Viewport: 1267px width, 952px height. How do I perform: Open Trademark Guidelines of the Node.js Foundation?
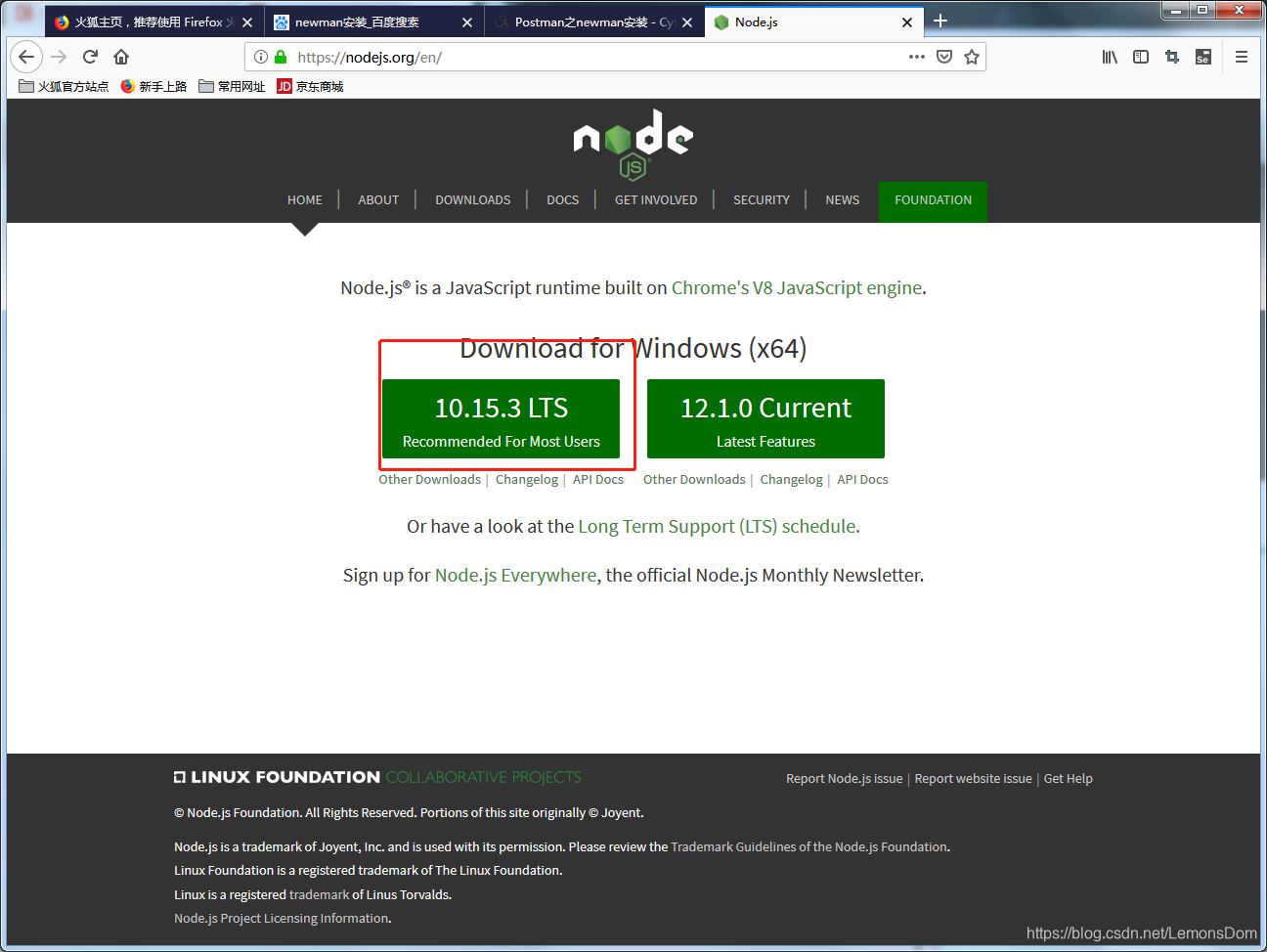click(809, 847)
